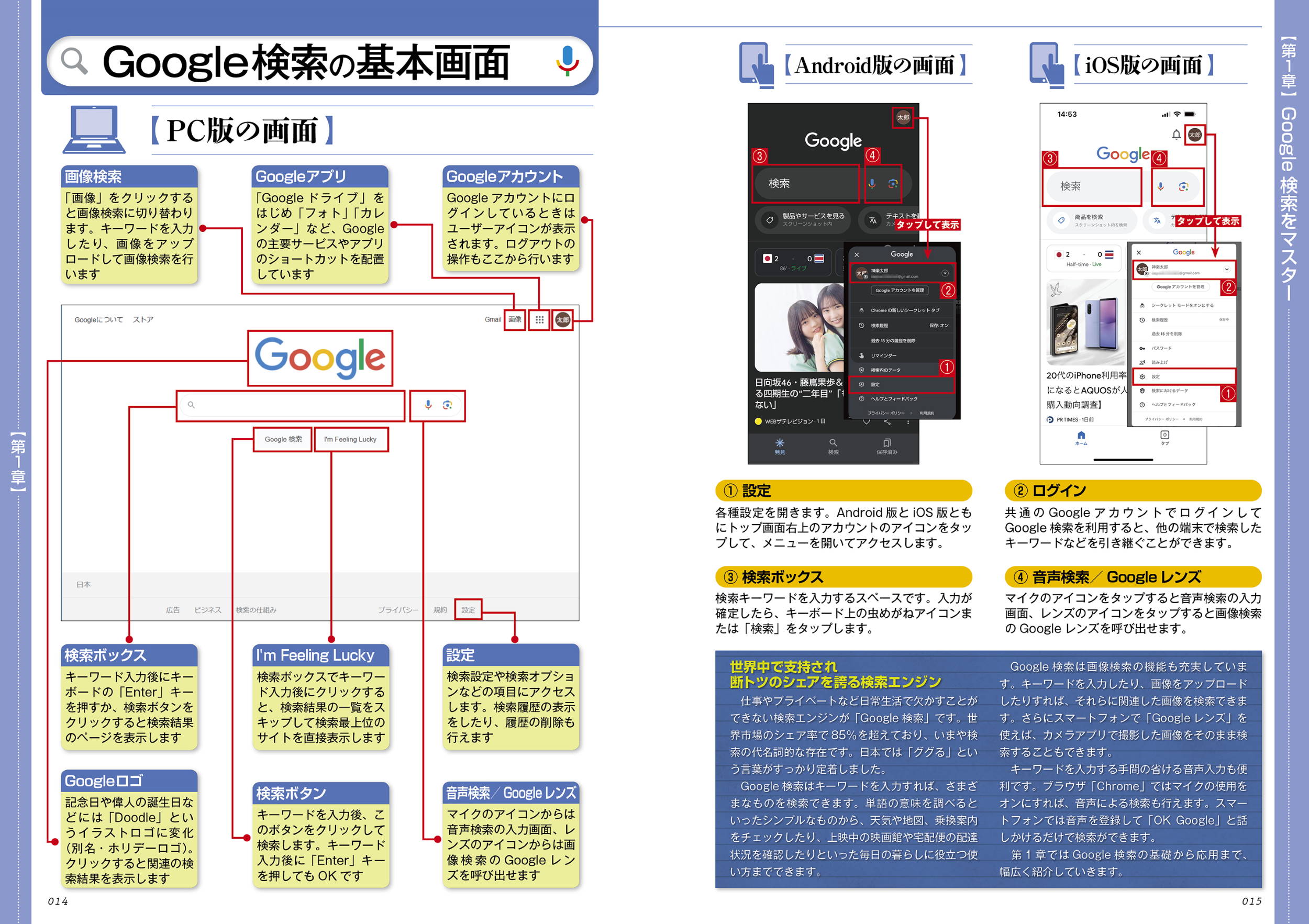
Task: Focus the PC Google search input box
Action: pos(291,405)
